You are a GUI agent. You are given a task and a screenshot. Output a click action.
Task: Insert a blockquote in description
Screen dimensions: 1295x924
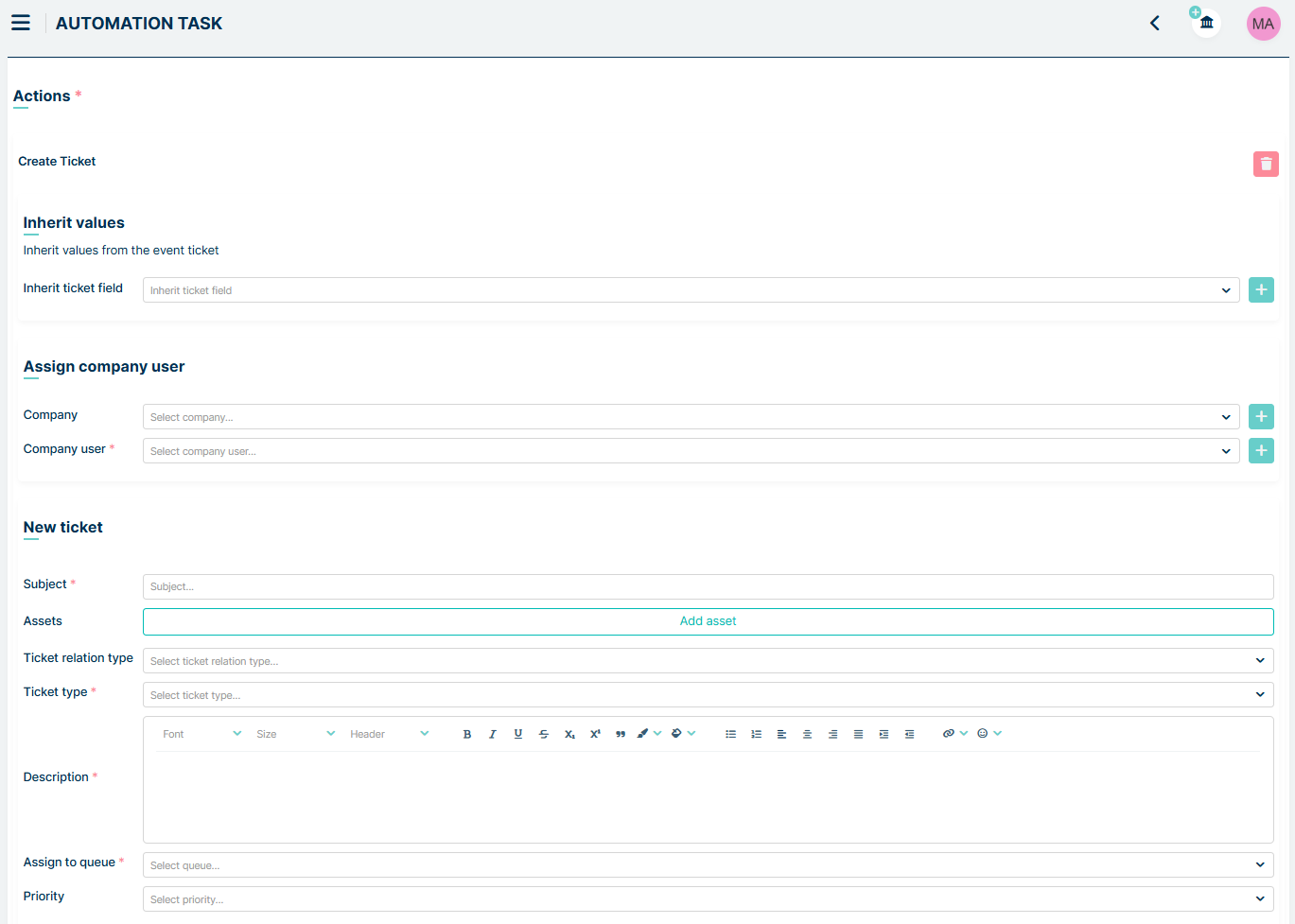621,734
